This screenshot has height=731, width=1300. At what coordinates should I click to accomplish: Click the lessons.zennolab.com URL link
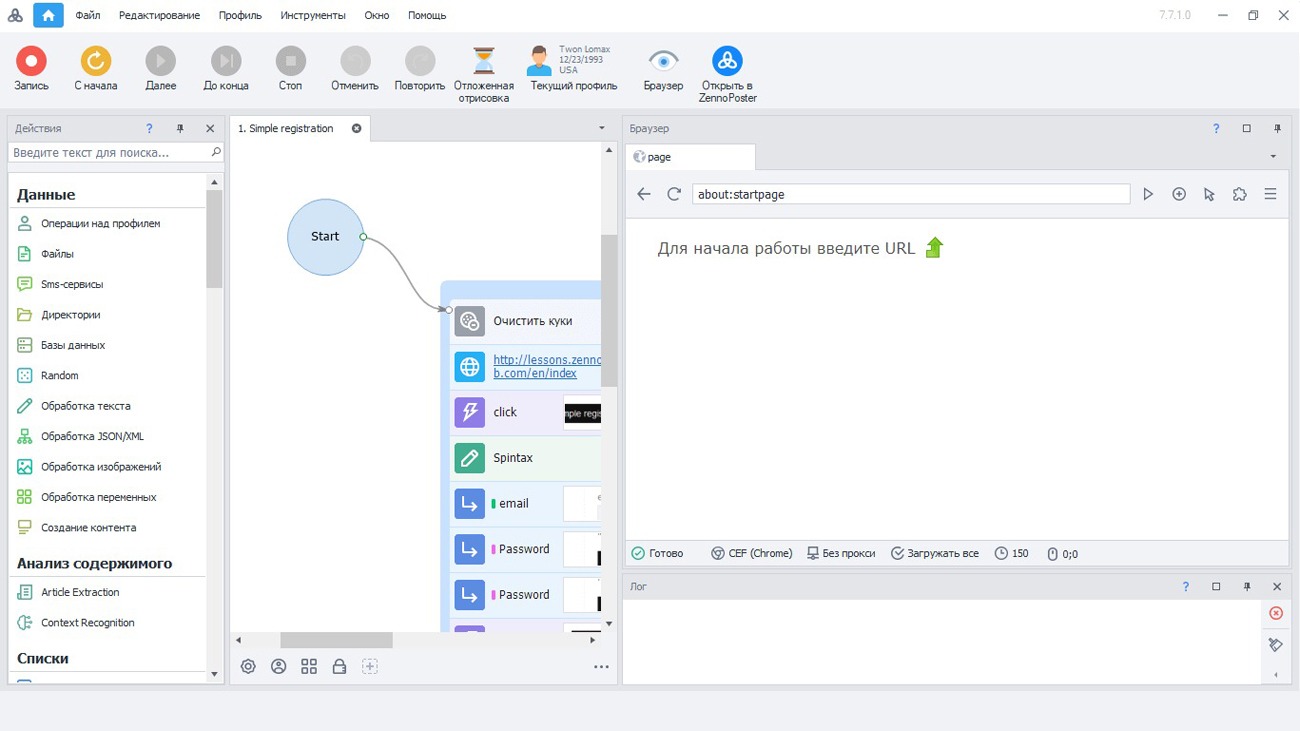[x=546, y=366]
